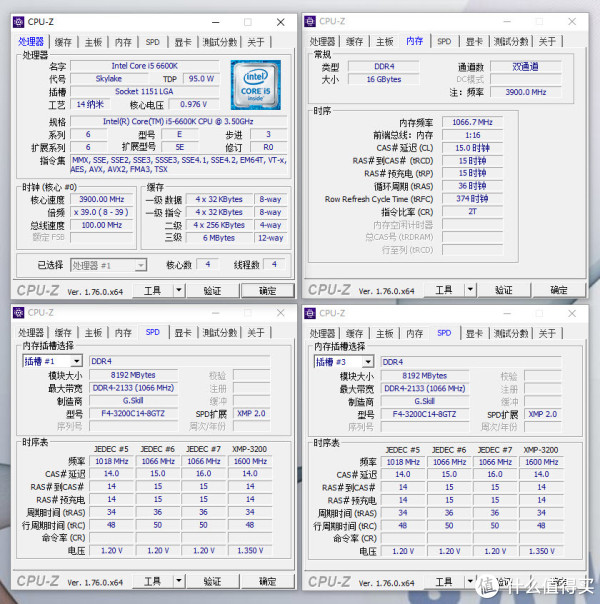This screenshot has width=600, height=604.
Task: Open 内存 tab in processor window
Action: (123, 42)
